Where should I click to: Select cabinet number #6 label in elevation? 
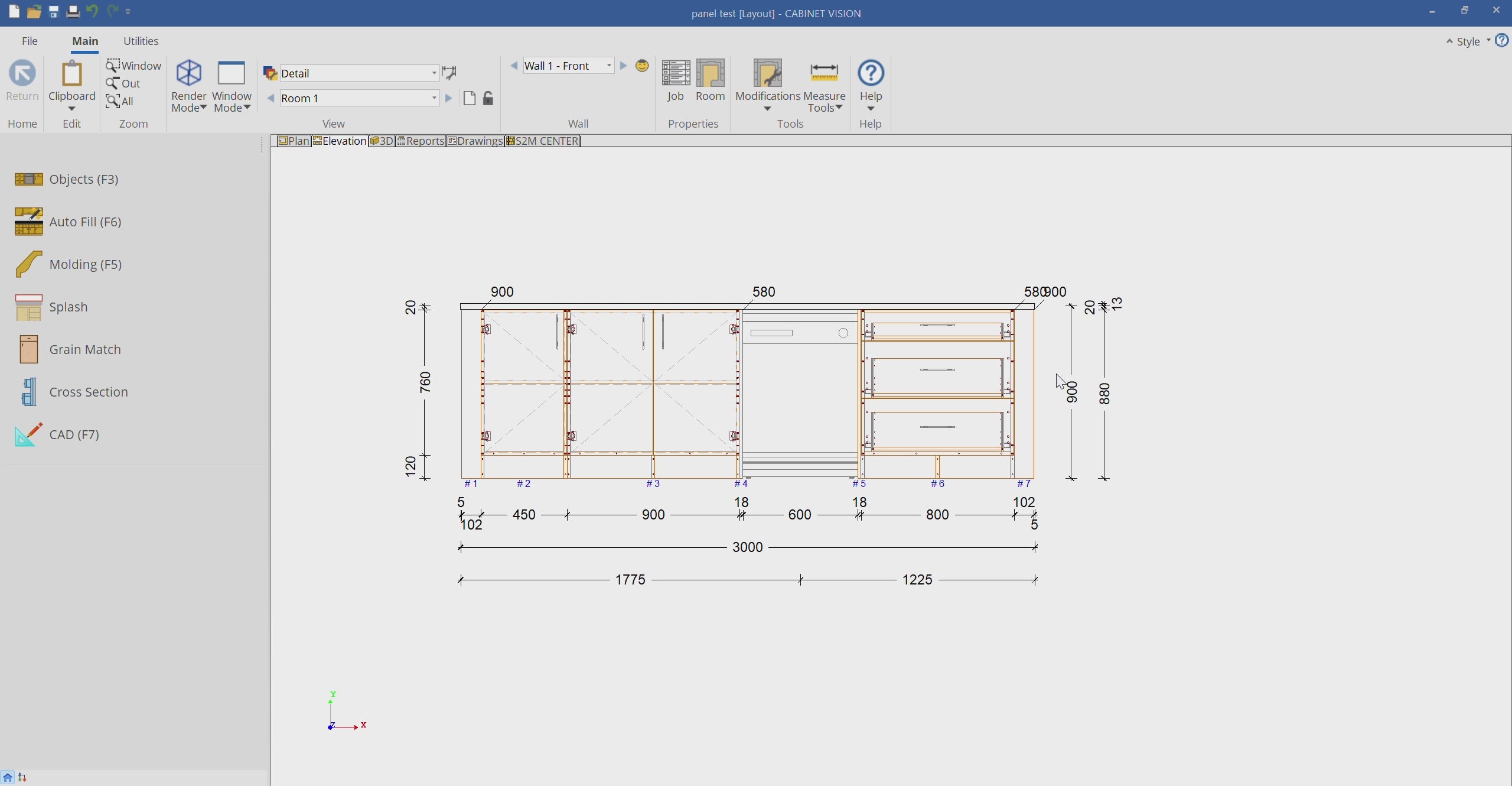(937, 483)
